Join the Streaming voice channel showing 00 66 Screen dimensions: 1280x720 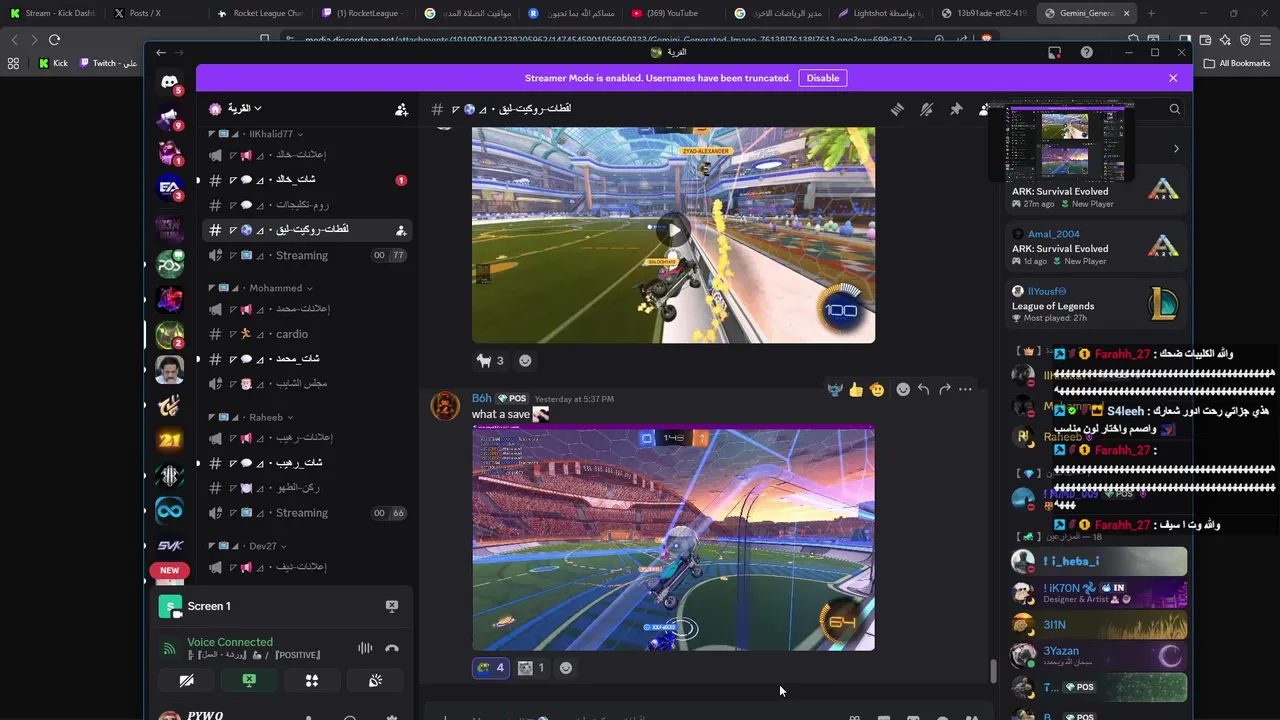[307, 513]
